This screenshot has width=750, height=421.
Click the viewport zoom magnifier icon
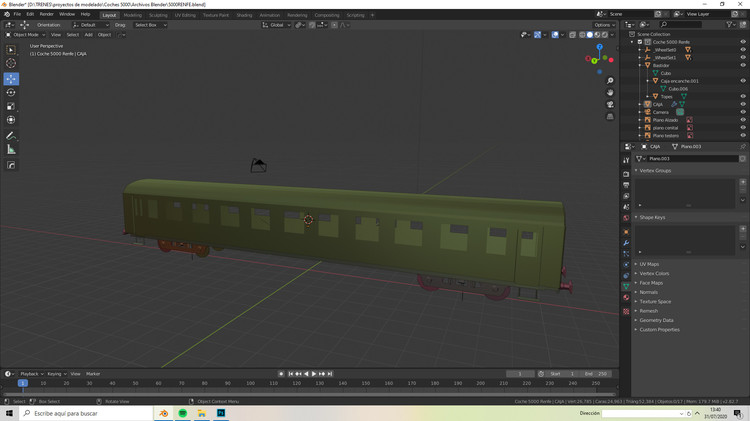point(610,81)
